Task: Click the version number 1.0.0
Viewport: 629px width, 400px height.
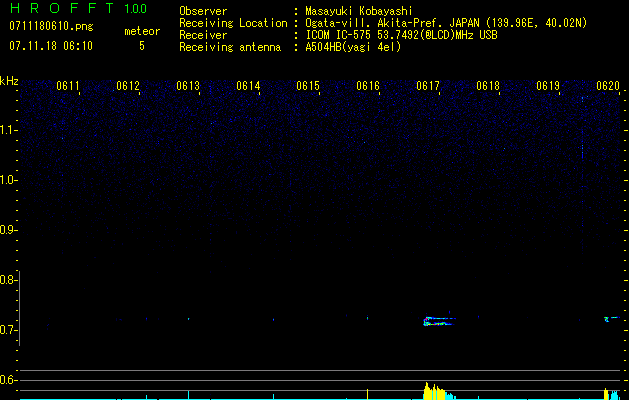Action: [135, 9]
